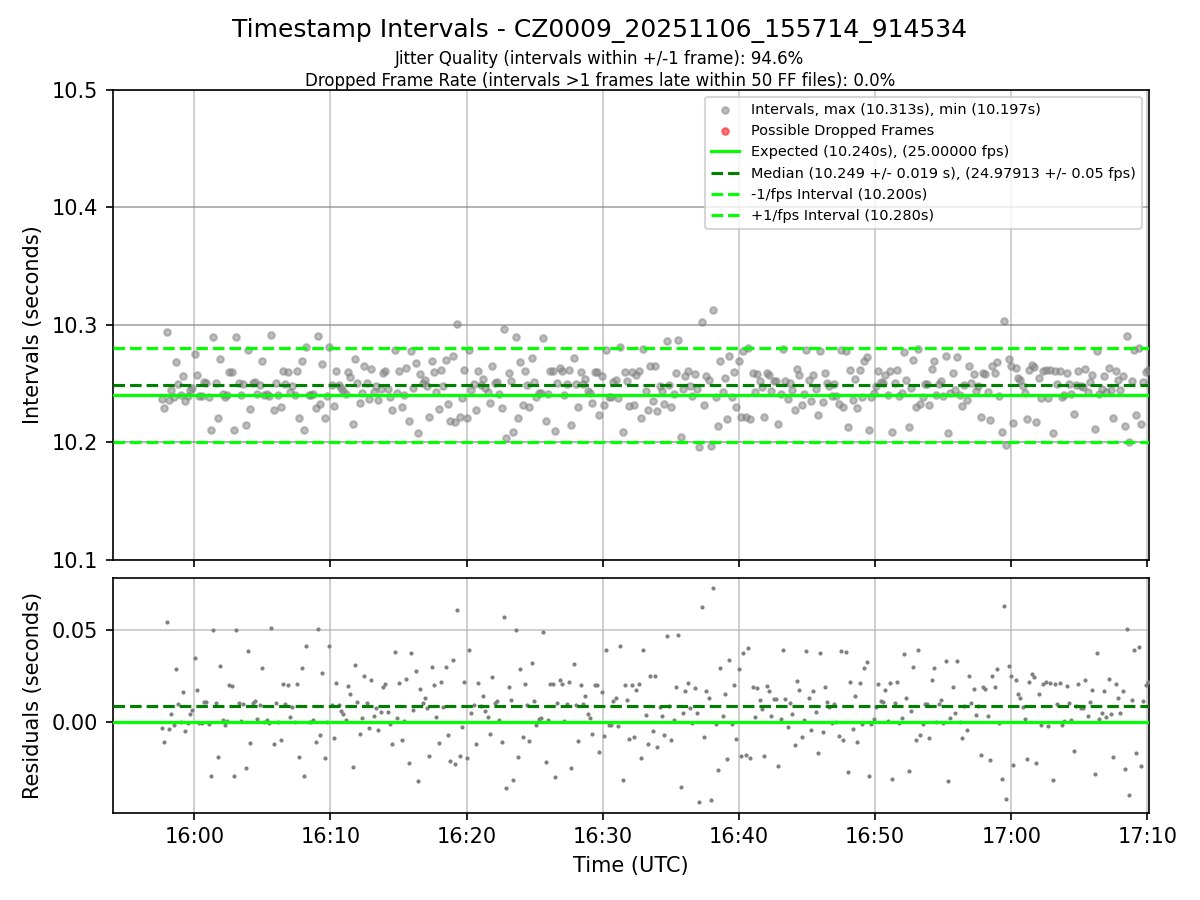The width and height of the screenshot is (1200, 900).
Task: Click the solid green Expected line swatch
Action: [726, 151]
